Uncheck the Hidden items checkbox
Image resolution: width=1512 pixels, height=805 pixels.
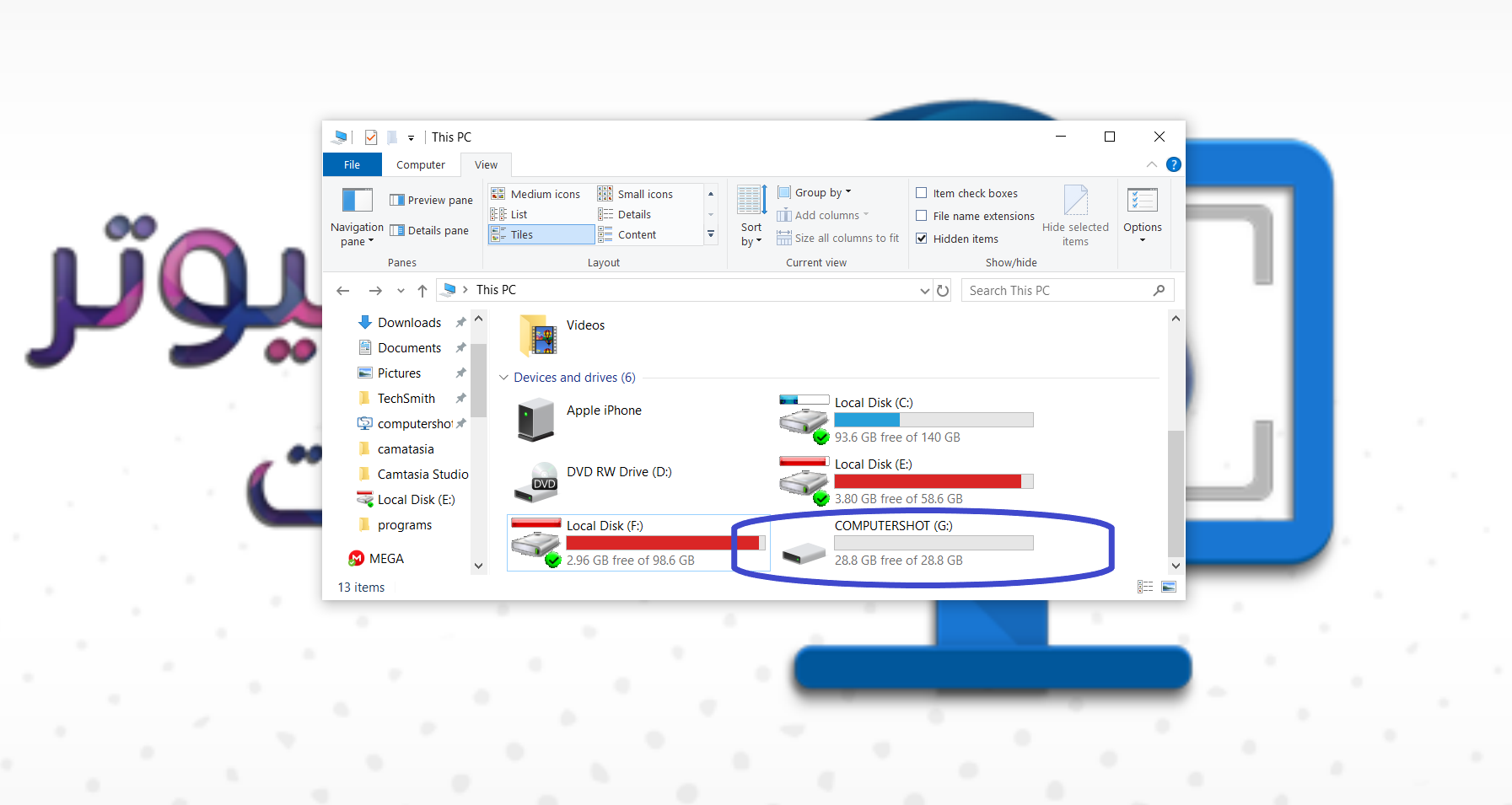tap(922, 239)
